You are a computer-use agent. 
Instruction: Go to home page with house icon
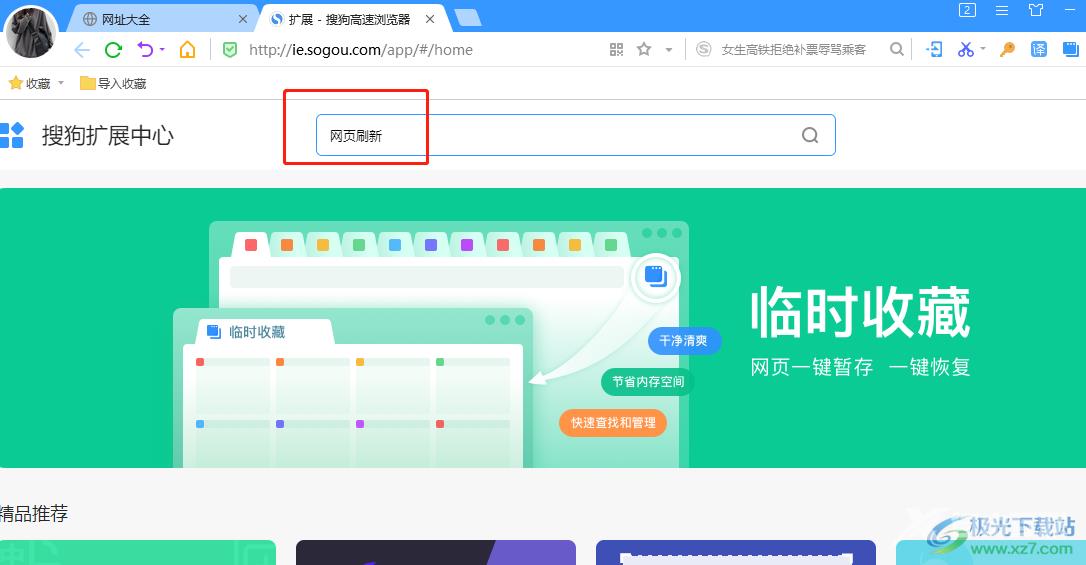(x=187, y=49)
